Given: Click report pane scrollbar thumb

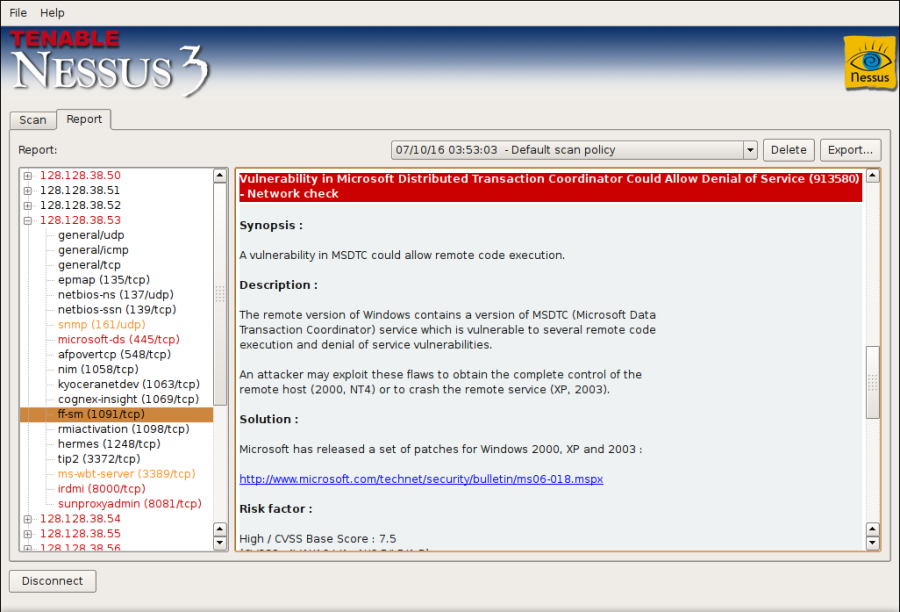Looking at the screenshot, I should click(x=872, y=382).
